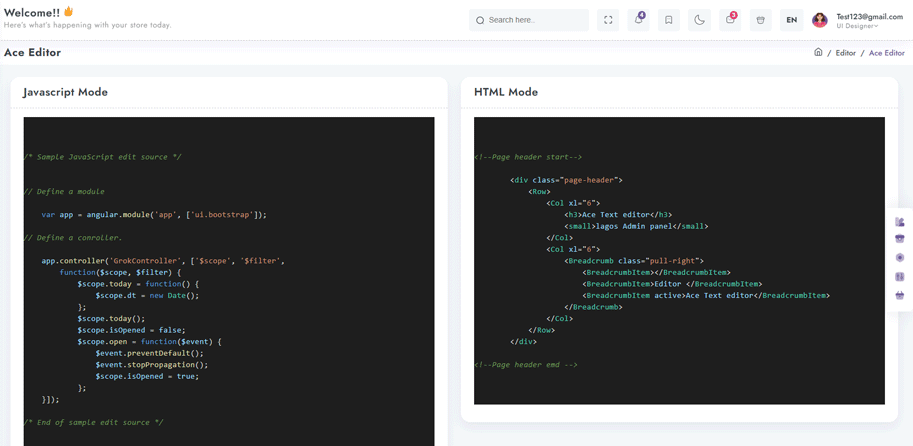Click the top icon in floating sidebar

tap(900, 222)
